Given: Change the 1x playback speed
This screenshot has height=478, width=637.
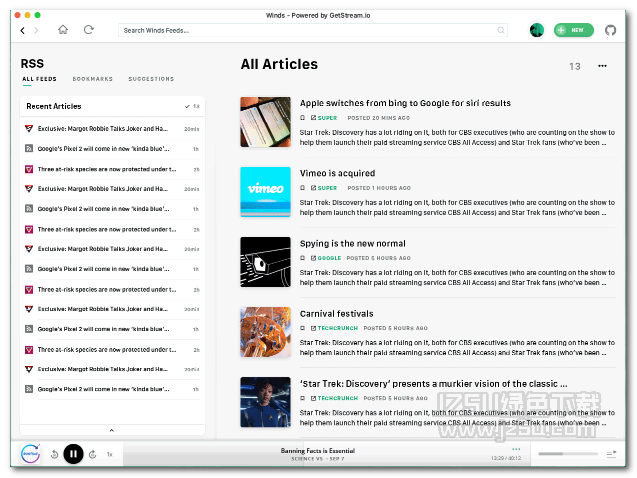Looking at the screenshot, I should tap(109, 454).
